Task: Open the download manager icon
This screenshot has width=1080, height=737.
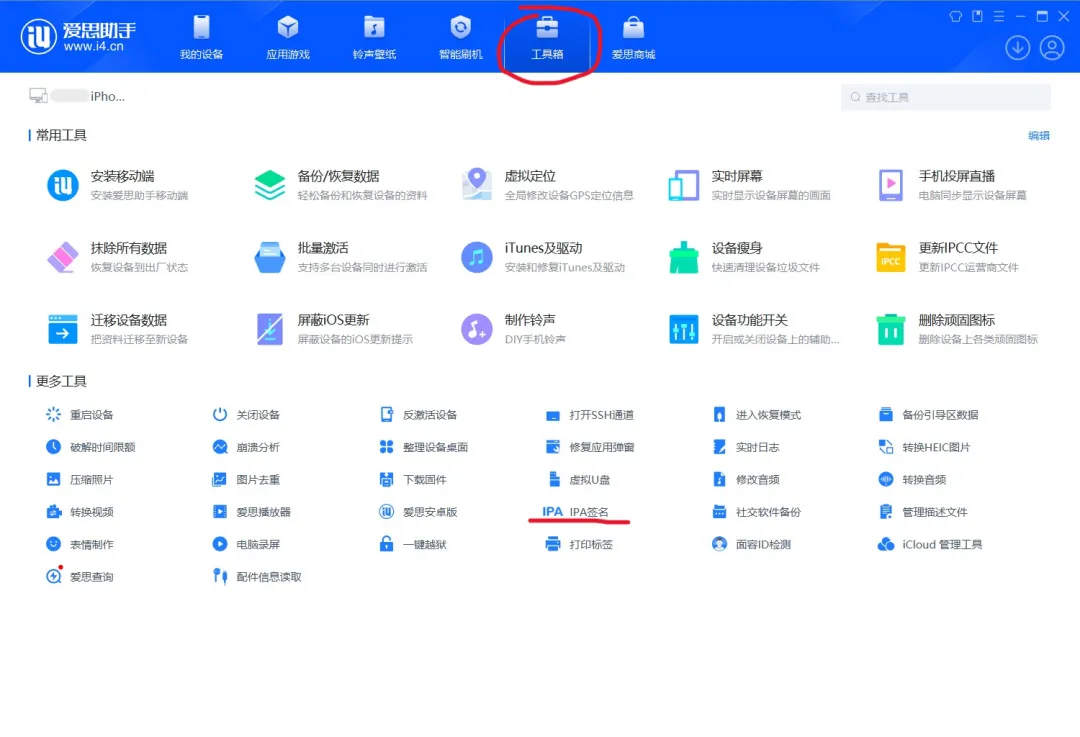Action: [1017, 48]
